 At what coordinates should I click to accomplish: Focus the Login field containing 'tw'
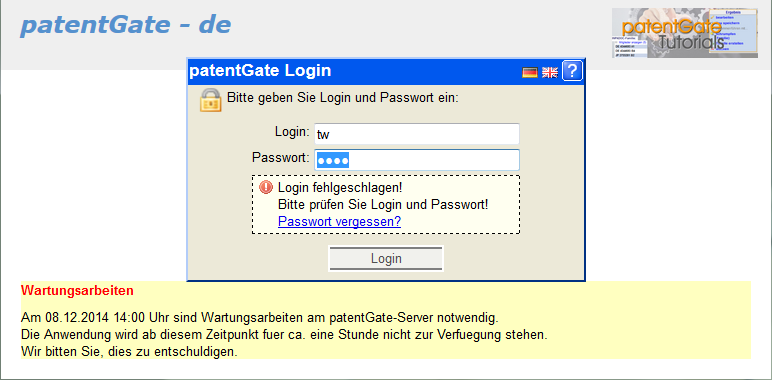click(417, 134)
